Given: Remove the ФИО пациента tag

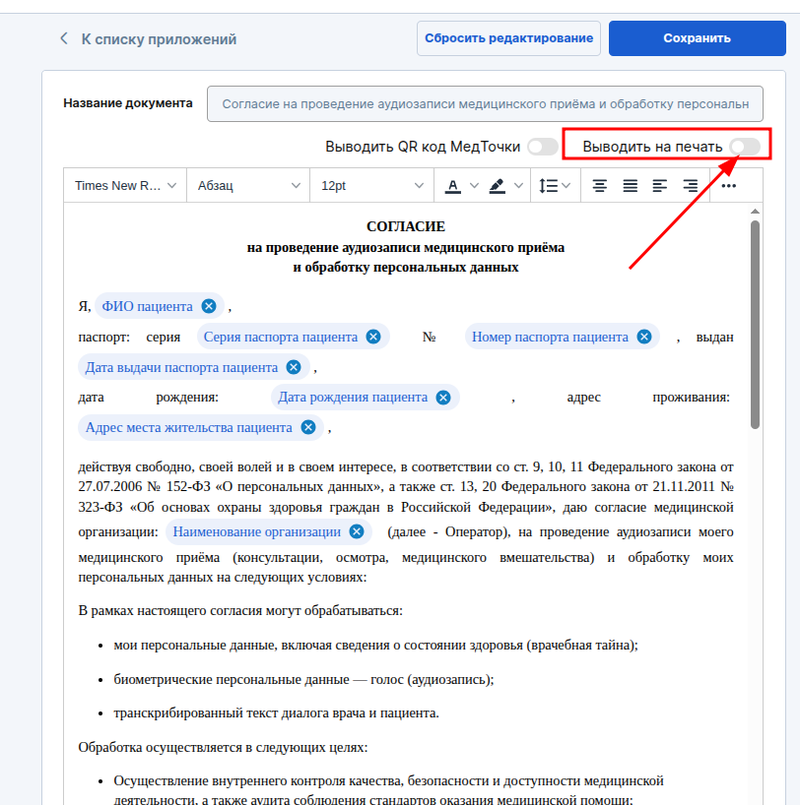Looking at the screenshot, I should click(x=208, y=306).
